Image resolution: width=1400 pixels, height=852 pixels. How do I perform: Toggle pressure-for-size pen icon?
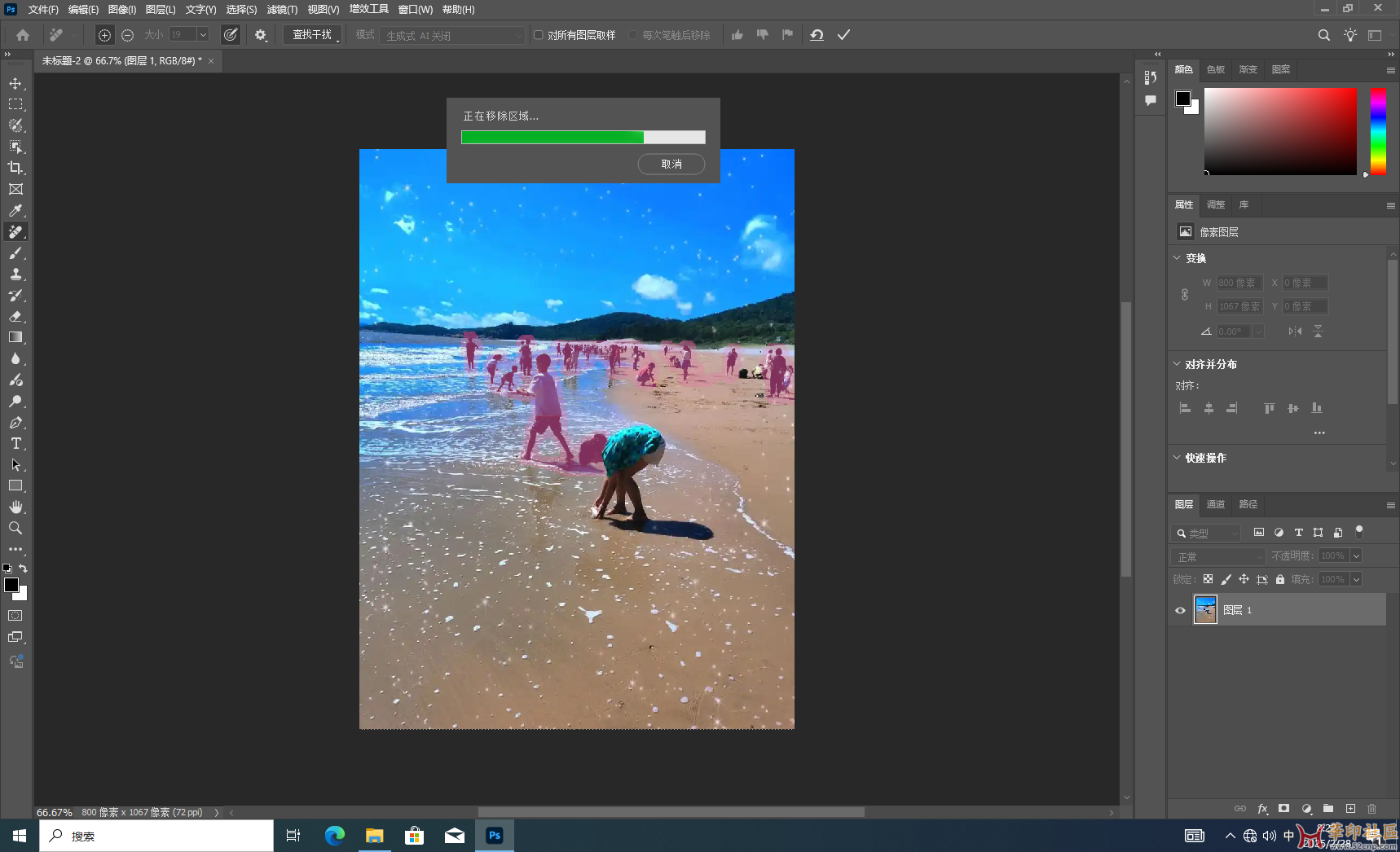[x=231, y=35]
